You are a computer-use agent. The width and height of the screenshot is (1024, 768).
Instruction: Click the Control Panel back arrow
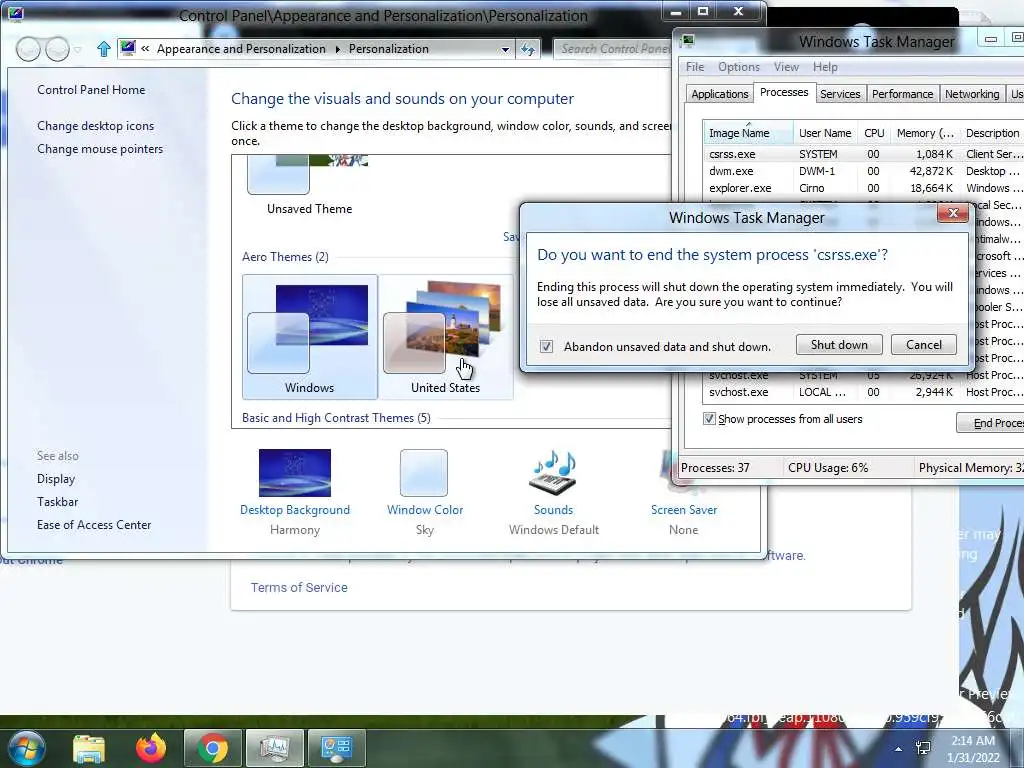pos(28,49)
